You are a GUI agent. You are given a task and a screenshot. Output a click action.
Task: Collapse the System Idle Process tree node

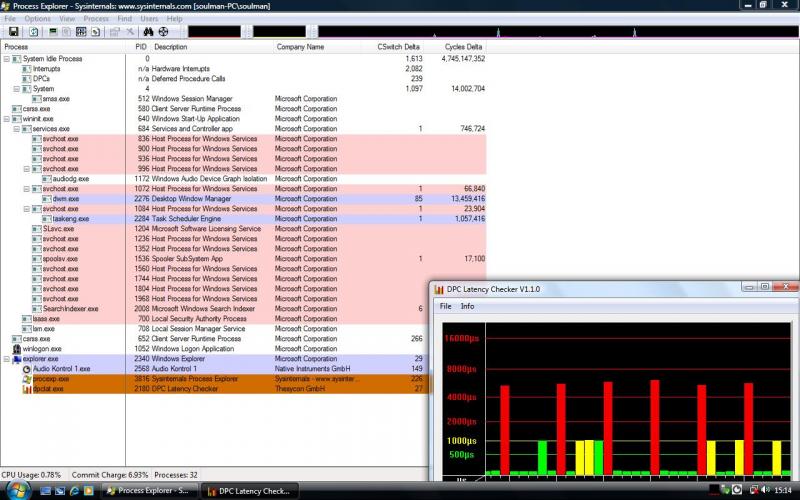pos(6,59)
